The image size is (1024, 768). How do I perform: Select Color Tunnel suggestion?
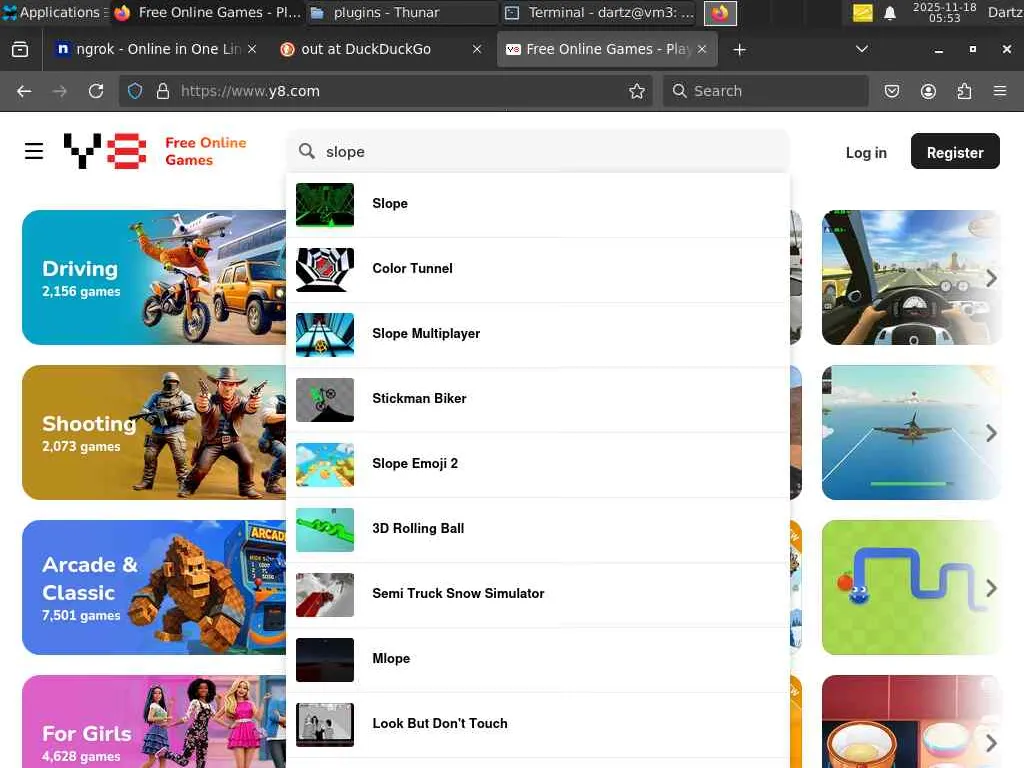click(537, 270)
